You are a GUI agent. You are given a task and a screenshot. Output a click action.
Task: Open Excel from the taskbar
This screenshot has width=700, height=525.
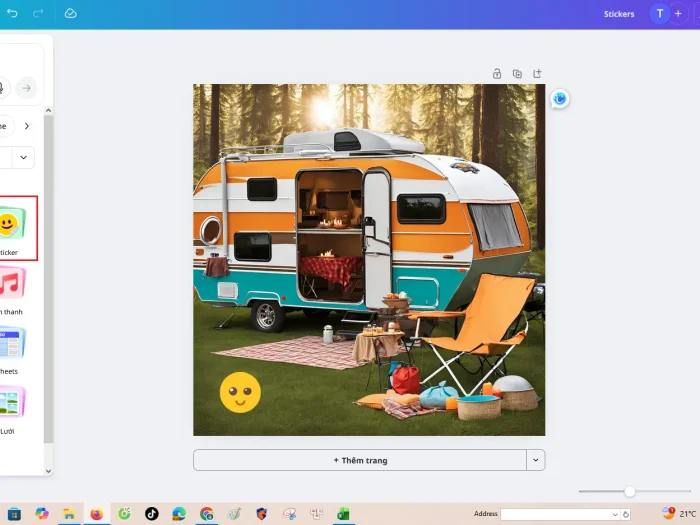[x=343, y=514]
